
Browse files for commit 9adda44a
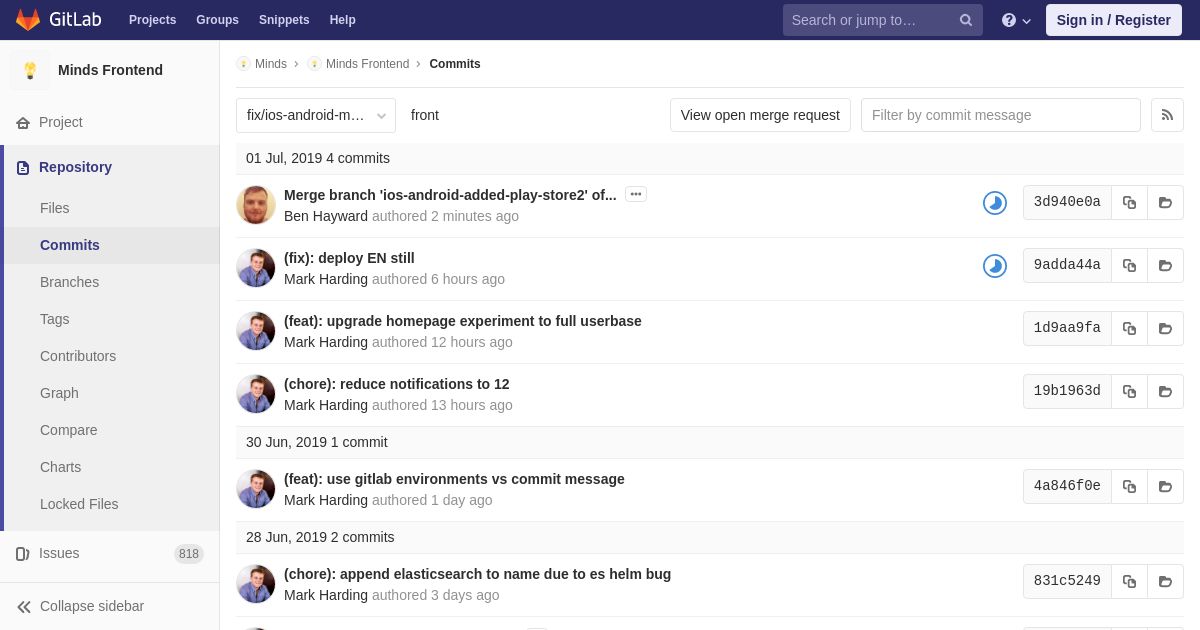click(1165, 265)
